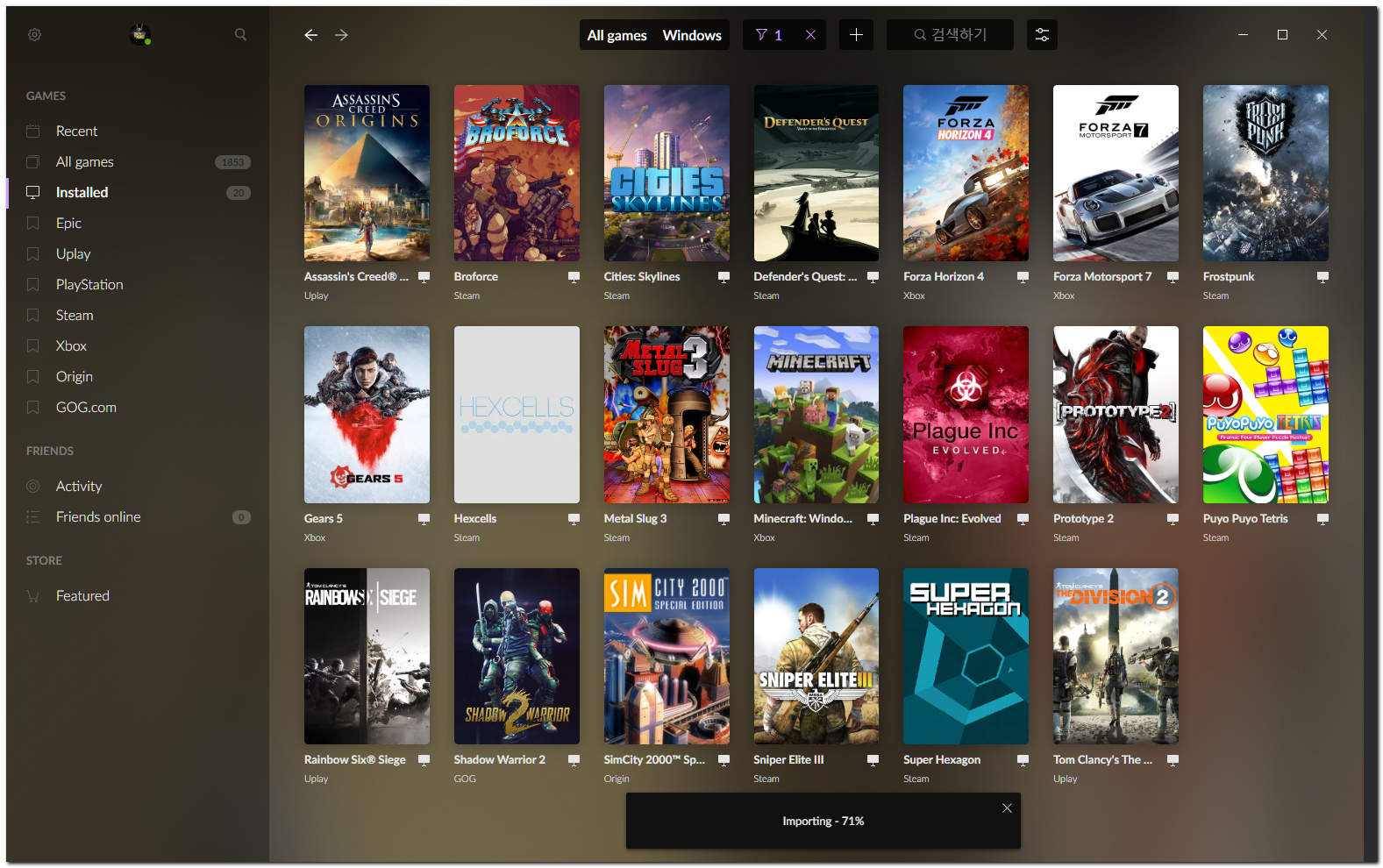Click the GOG label under Shadow Warrior 2
The image size is (1383, 868).
click(465, 779)
